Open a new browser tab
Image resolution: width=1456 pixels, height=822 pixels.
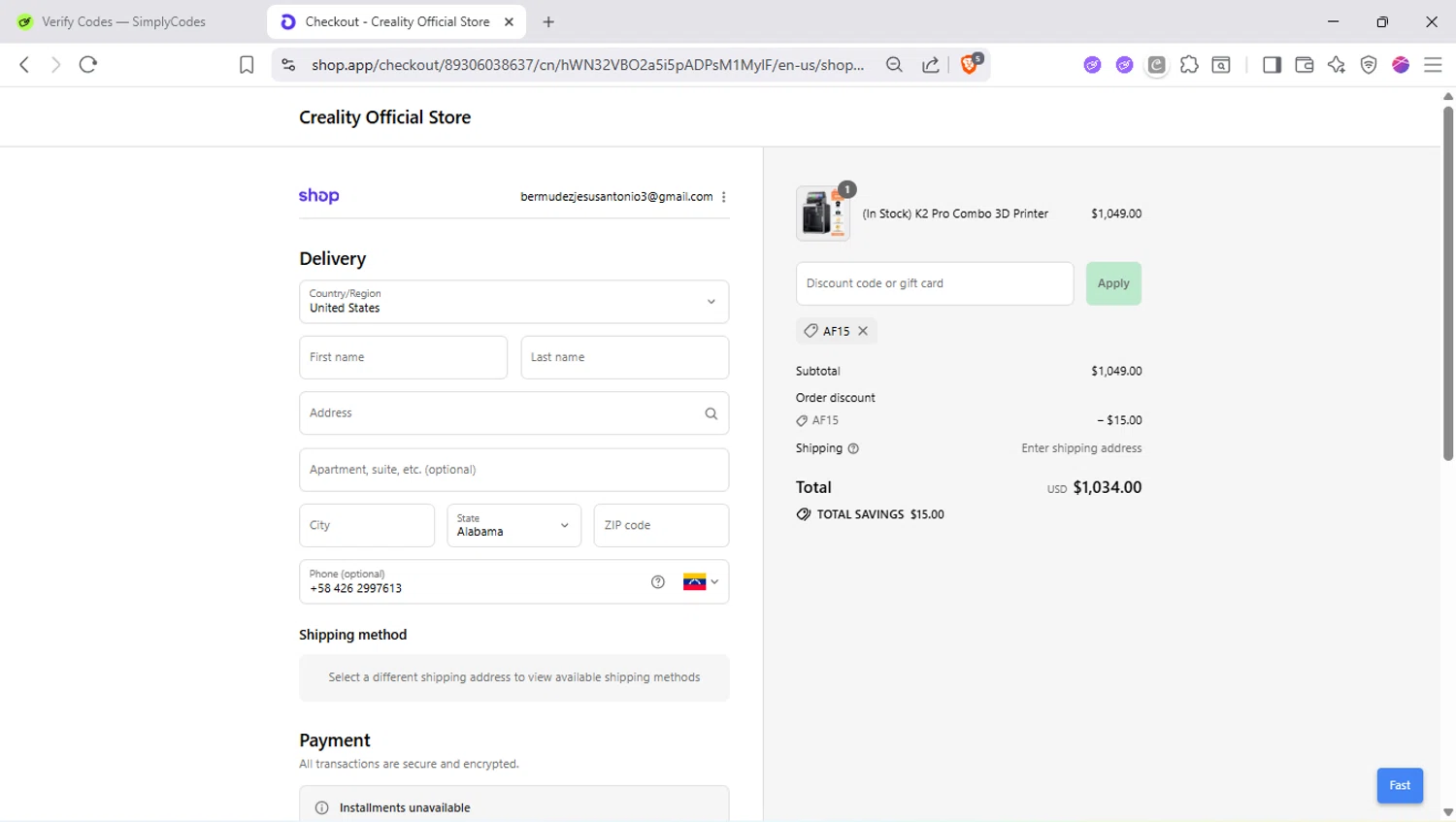pyautogui.click(x=548, y=21)
